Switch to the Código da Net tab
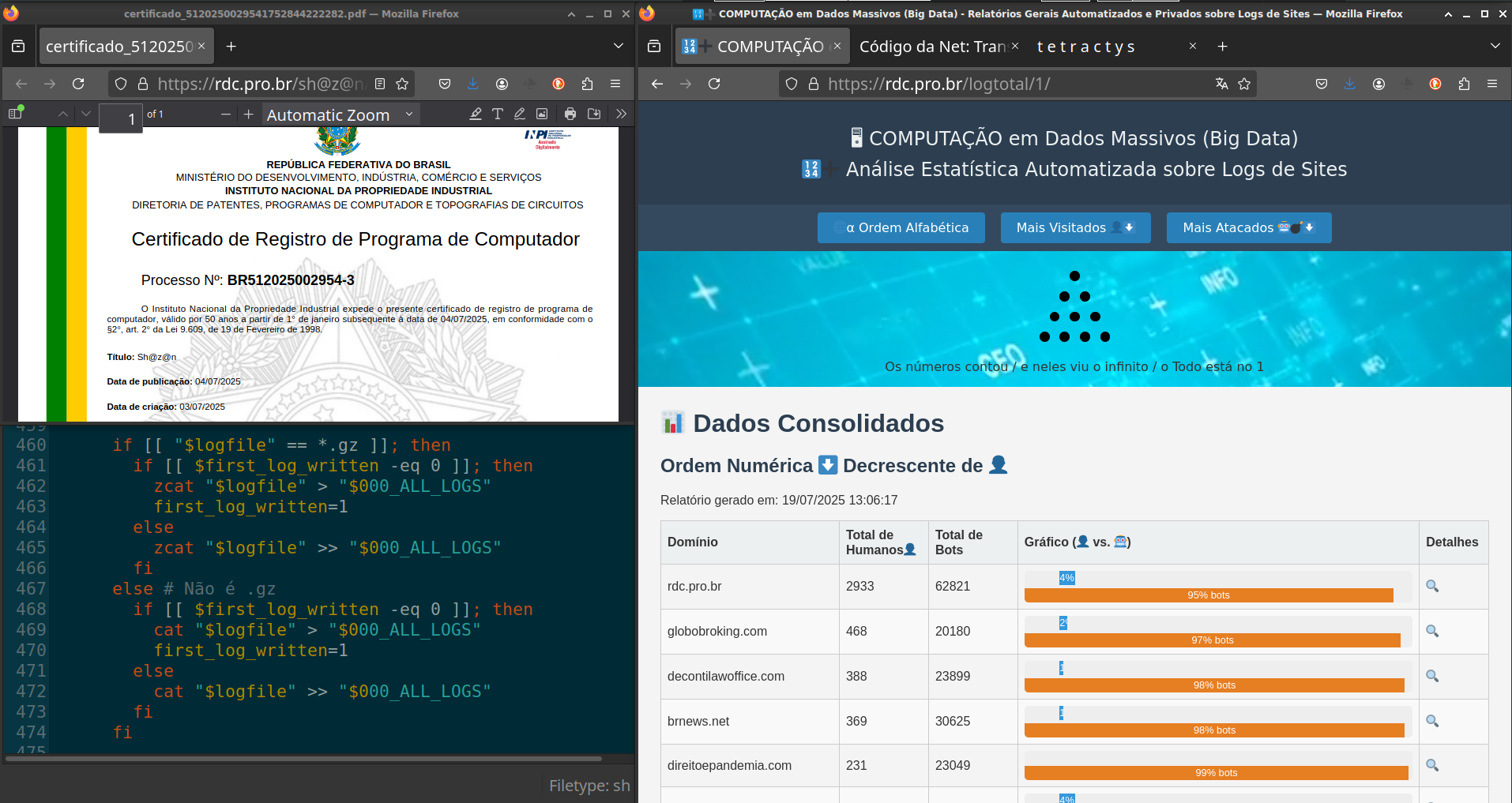1512x803 pixels. click(x=932, y=47)
